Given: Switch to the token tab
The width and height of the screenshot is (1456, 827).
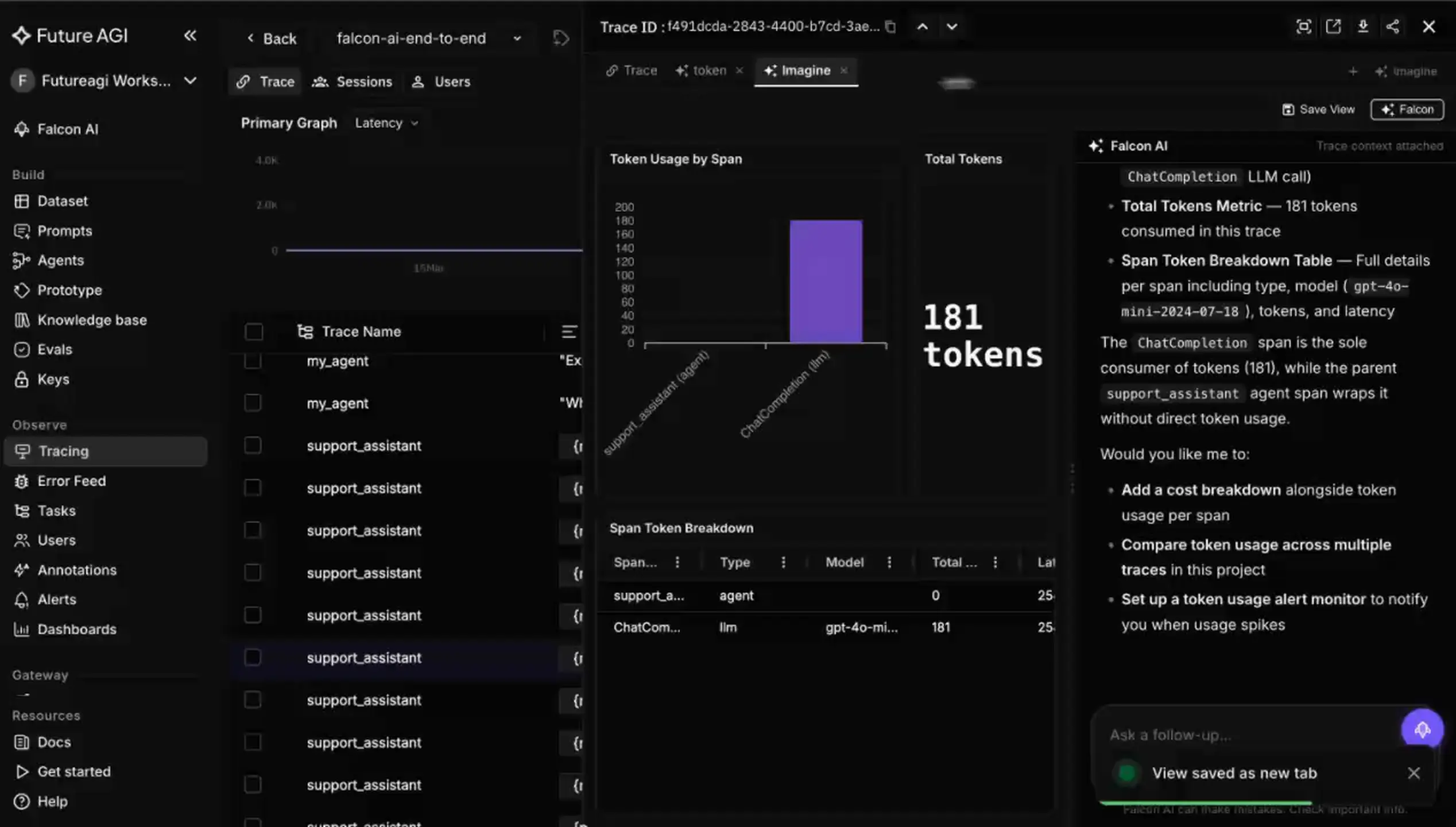Looking at the screenshot, I should point(702,71).
